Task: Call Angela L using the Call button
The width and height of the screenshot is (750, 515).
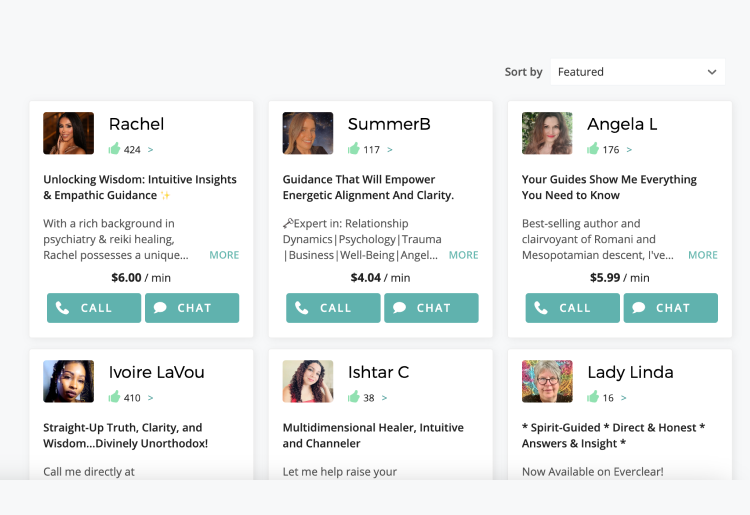Action: point(573,308)
